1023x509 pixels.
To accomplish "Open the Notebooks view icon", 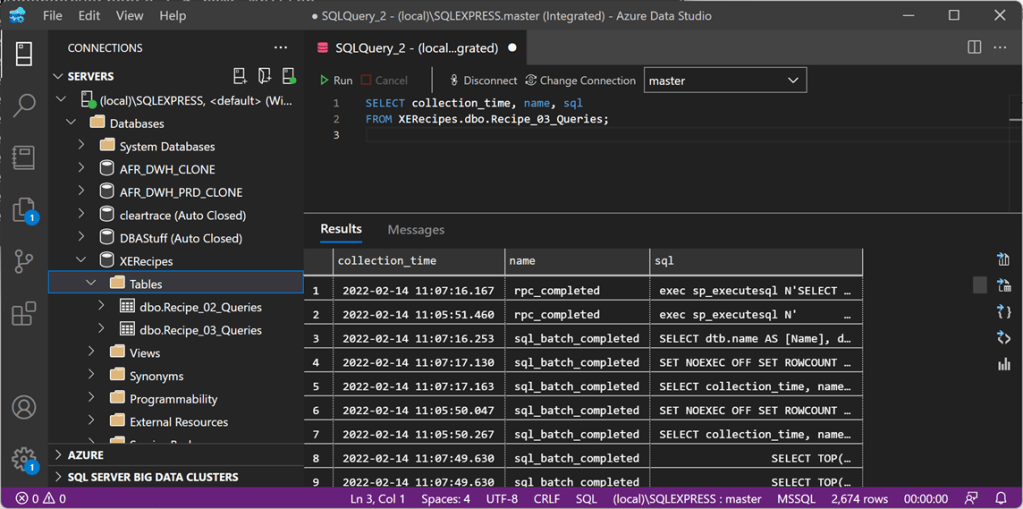I will point(24,157).
